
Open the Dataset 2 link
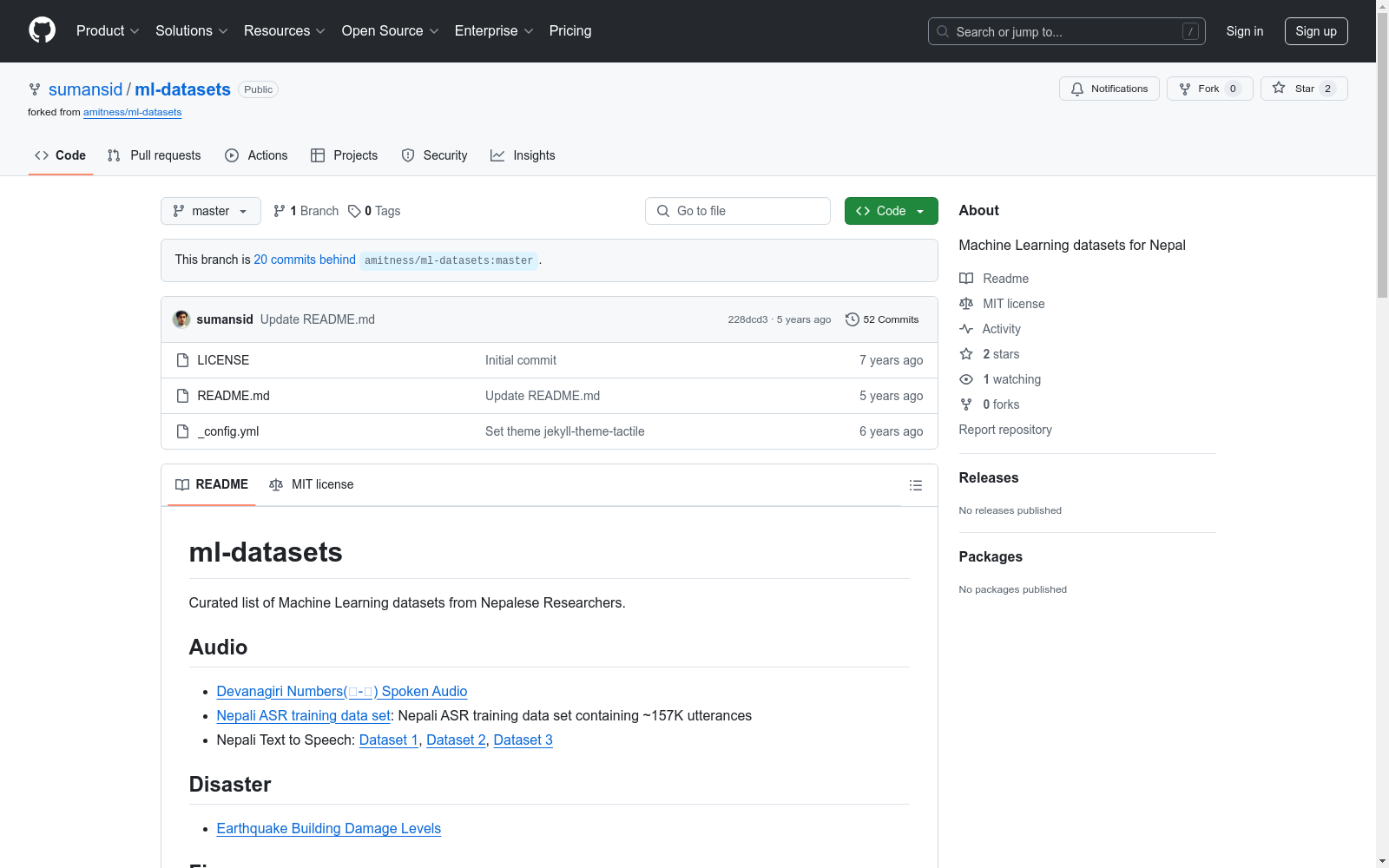[456, 740]
